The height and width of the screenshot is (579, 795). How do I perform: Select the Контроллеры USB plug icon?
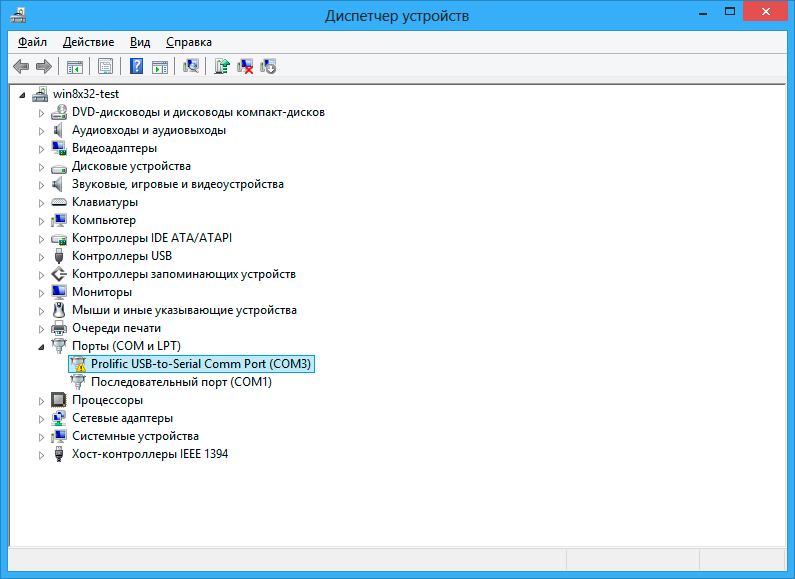[x=59, y=256]
